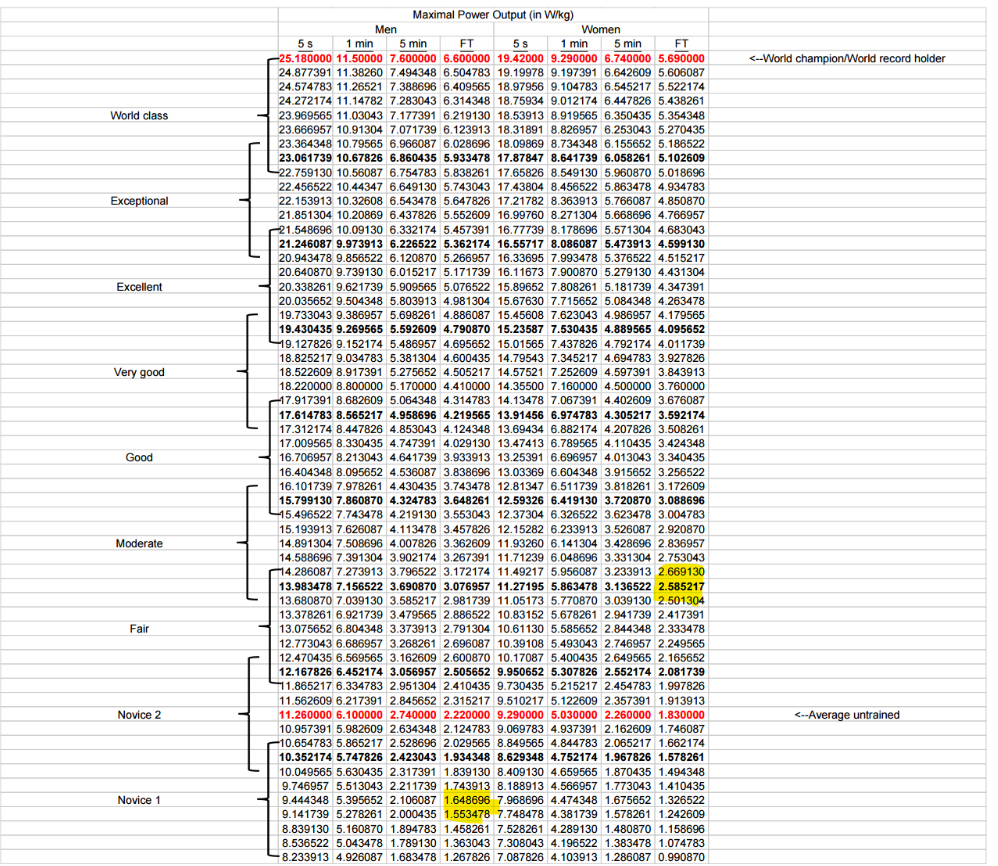Click the 'Novice 1' category label
Screen dimensions: 998x866
(x=139, y=801)
